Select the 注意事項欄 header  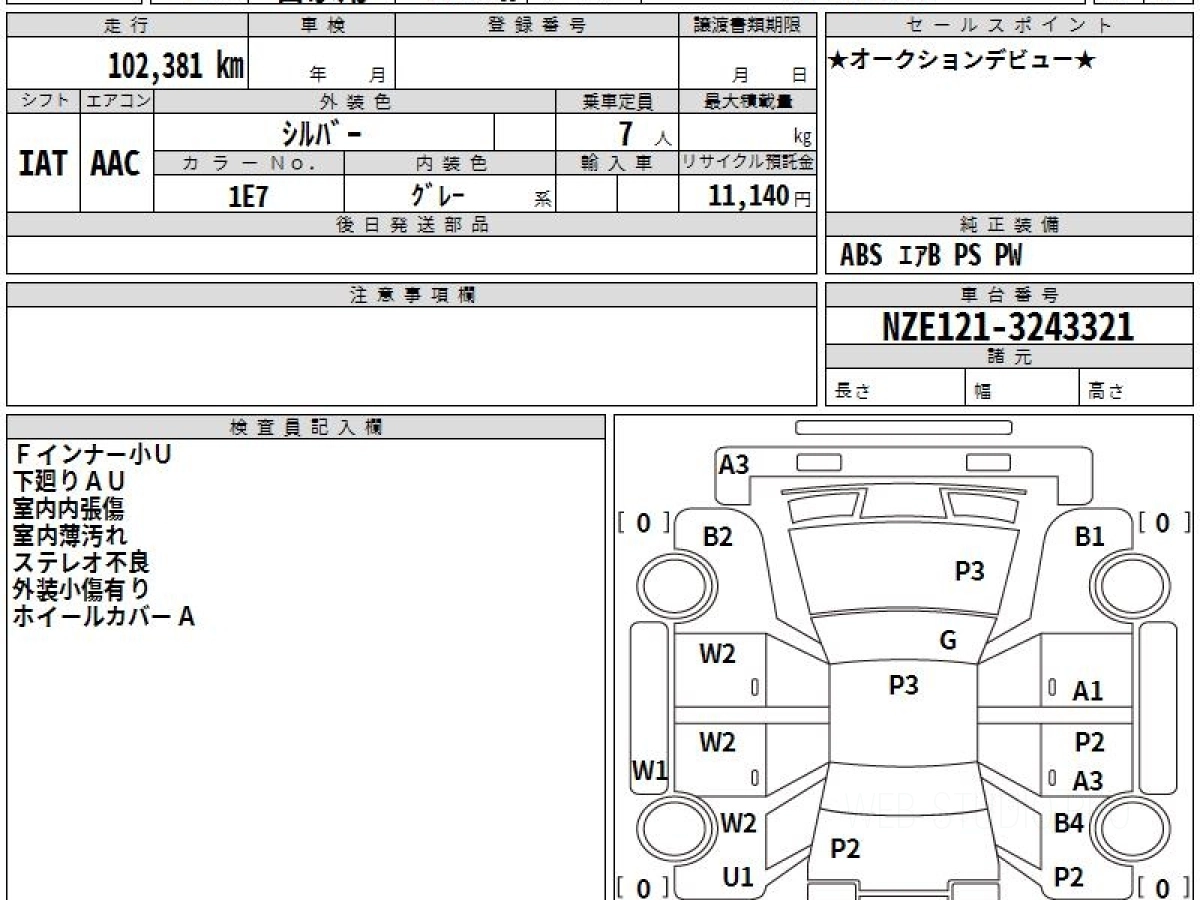pyautogui.click(x=412, y=295)
